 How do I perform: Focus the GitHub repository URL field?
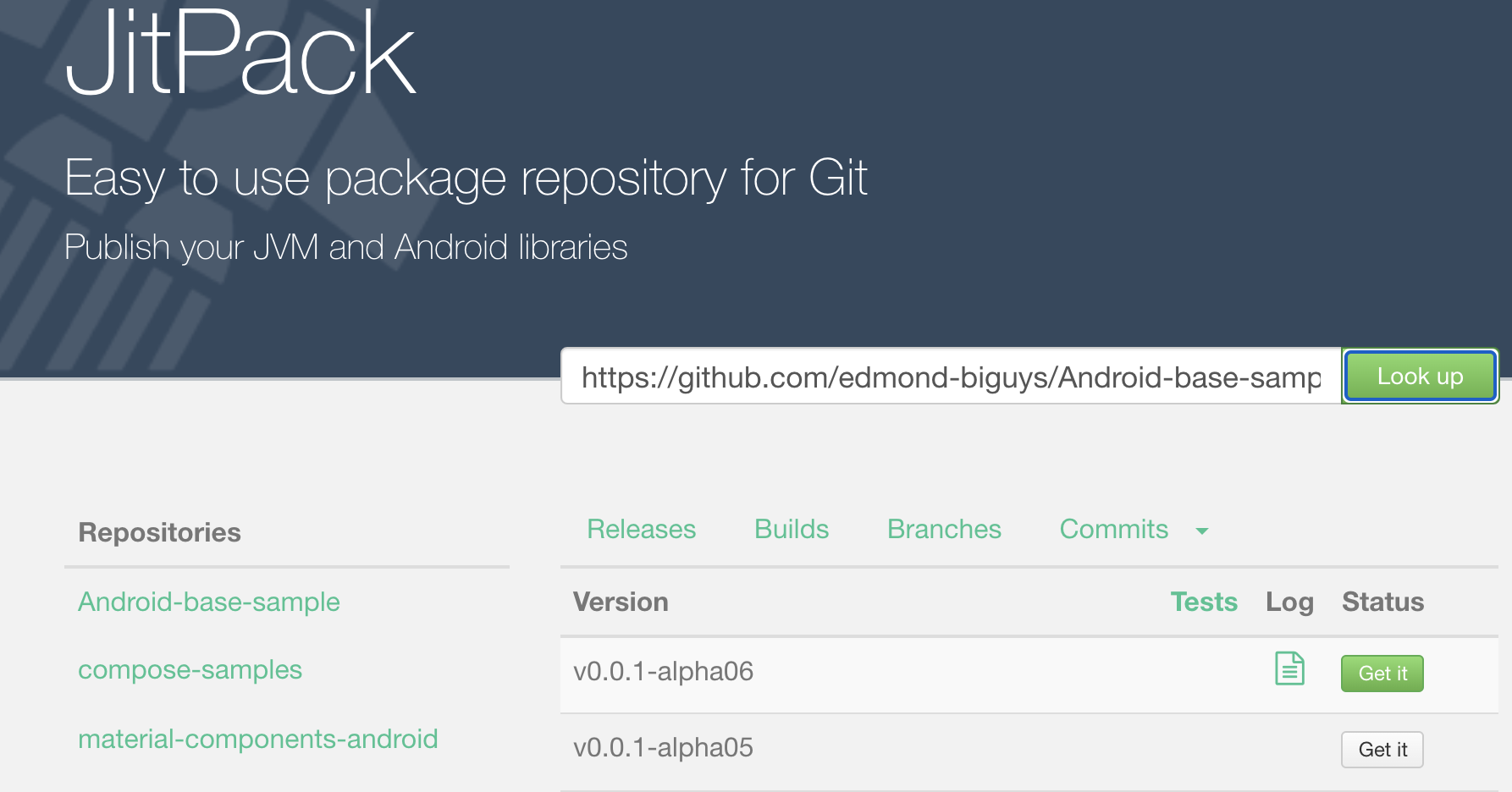point(951,377)
